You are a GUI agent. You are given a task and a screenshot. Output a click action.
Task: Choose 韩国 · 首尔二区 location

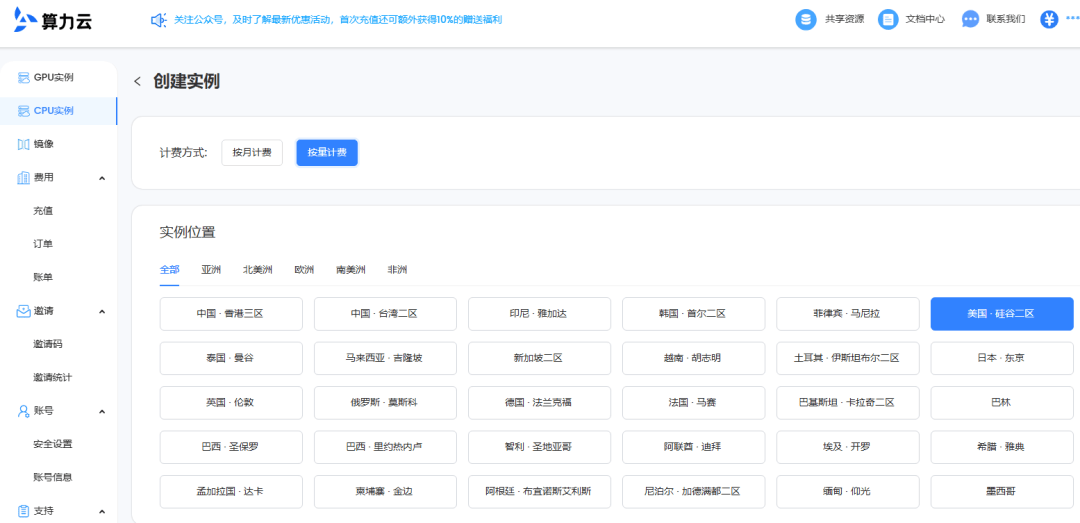[694, 314]
